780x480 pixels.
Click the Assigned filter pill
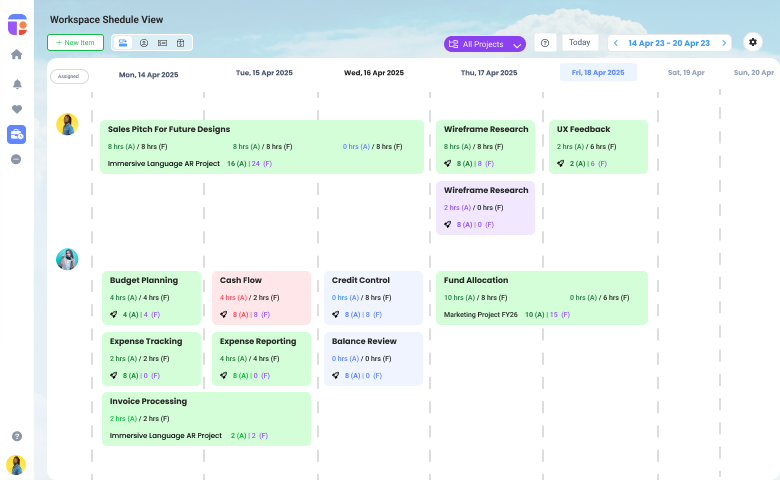69,76
